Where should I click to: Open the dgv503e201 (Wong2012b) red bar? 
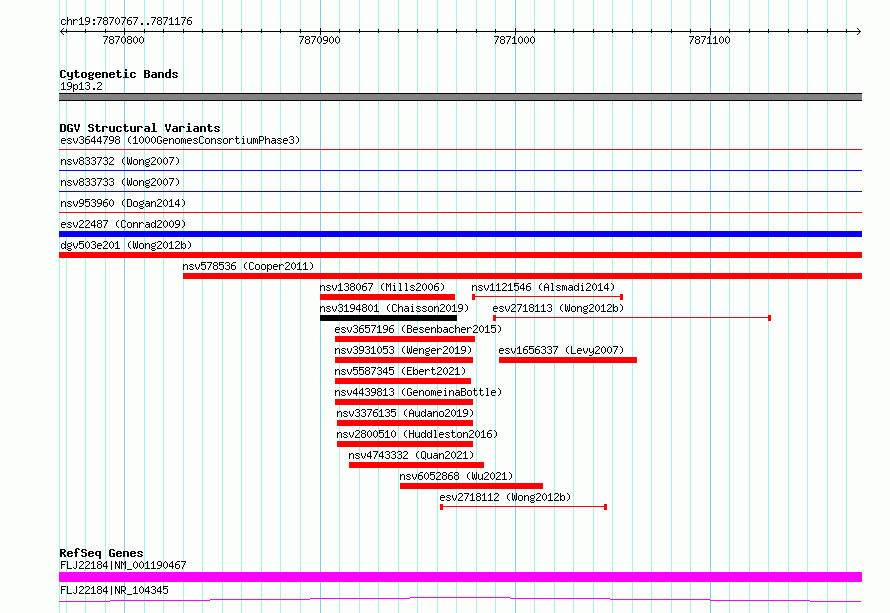[x=460, y=255]
